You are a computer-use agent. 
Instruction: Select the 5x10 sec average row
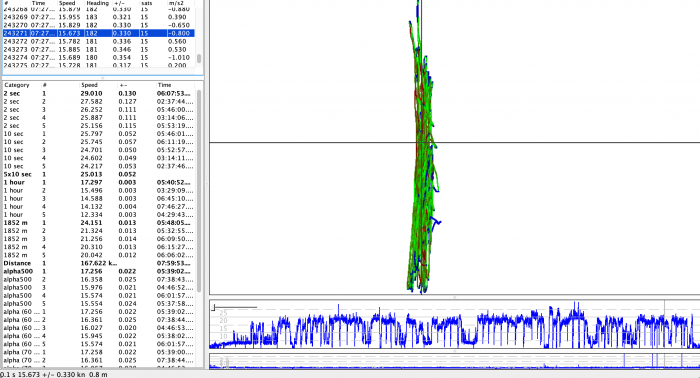tap(99, 174)
